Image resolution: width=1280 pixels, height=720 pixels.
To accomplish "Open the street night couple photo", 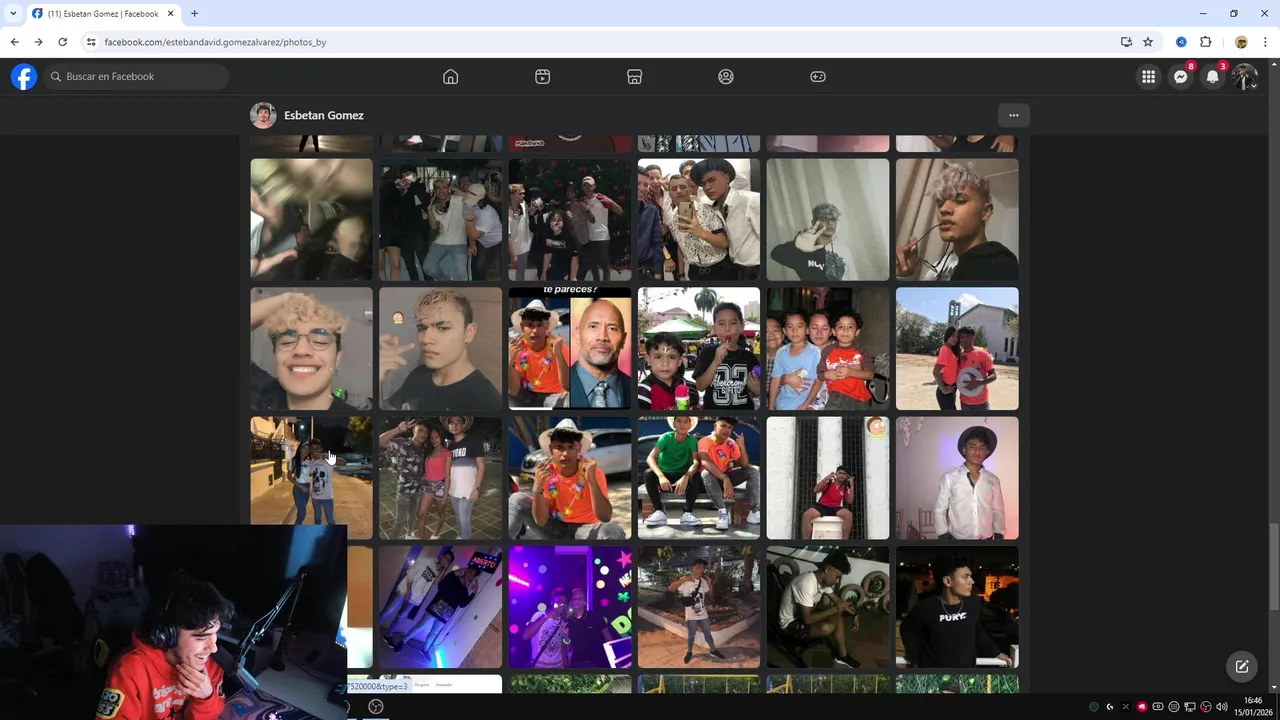I will pos(311,478).
